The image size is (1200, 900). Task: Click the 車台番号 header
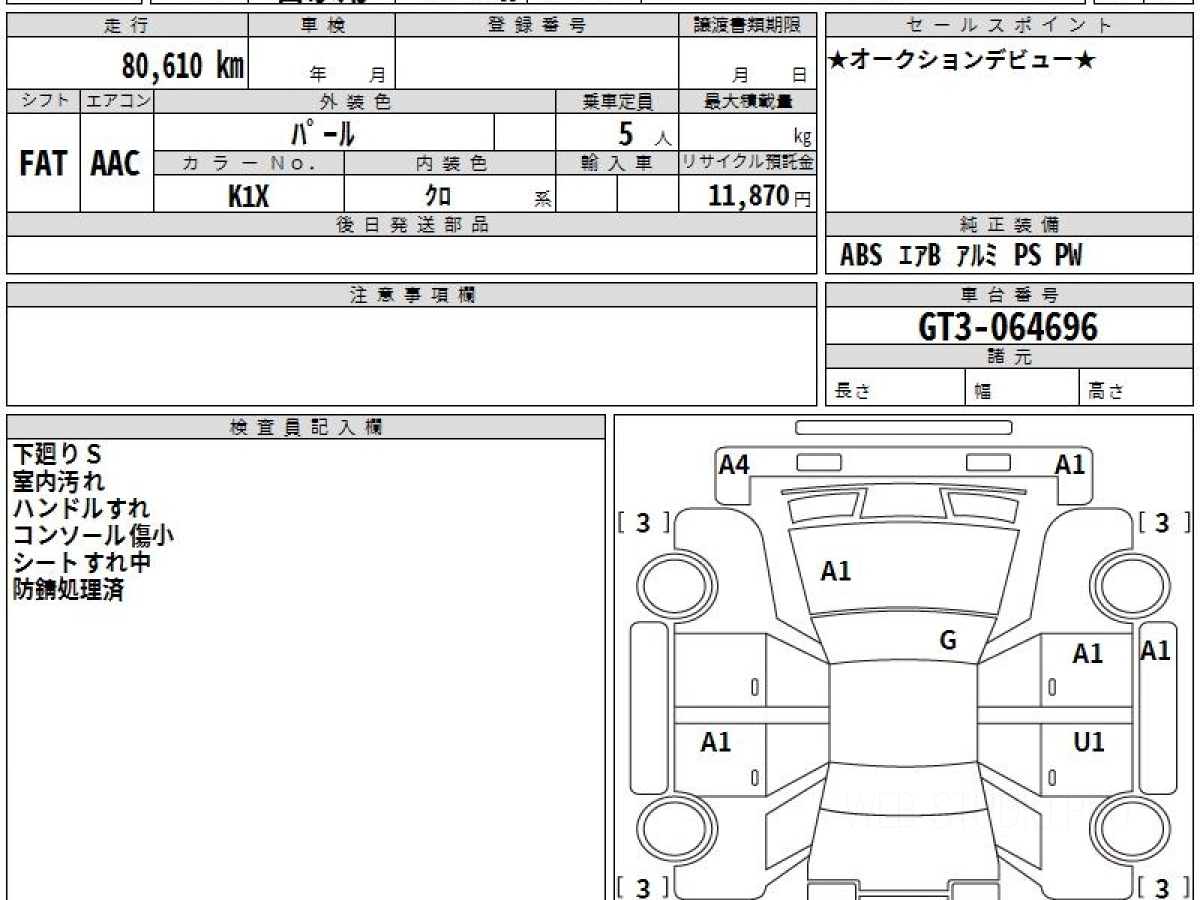1009,295
